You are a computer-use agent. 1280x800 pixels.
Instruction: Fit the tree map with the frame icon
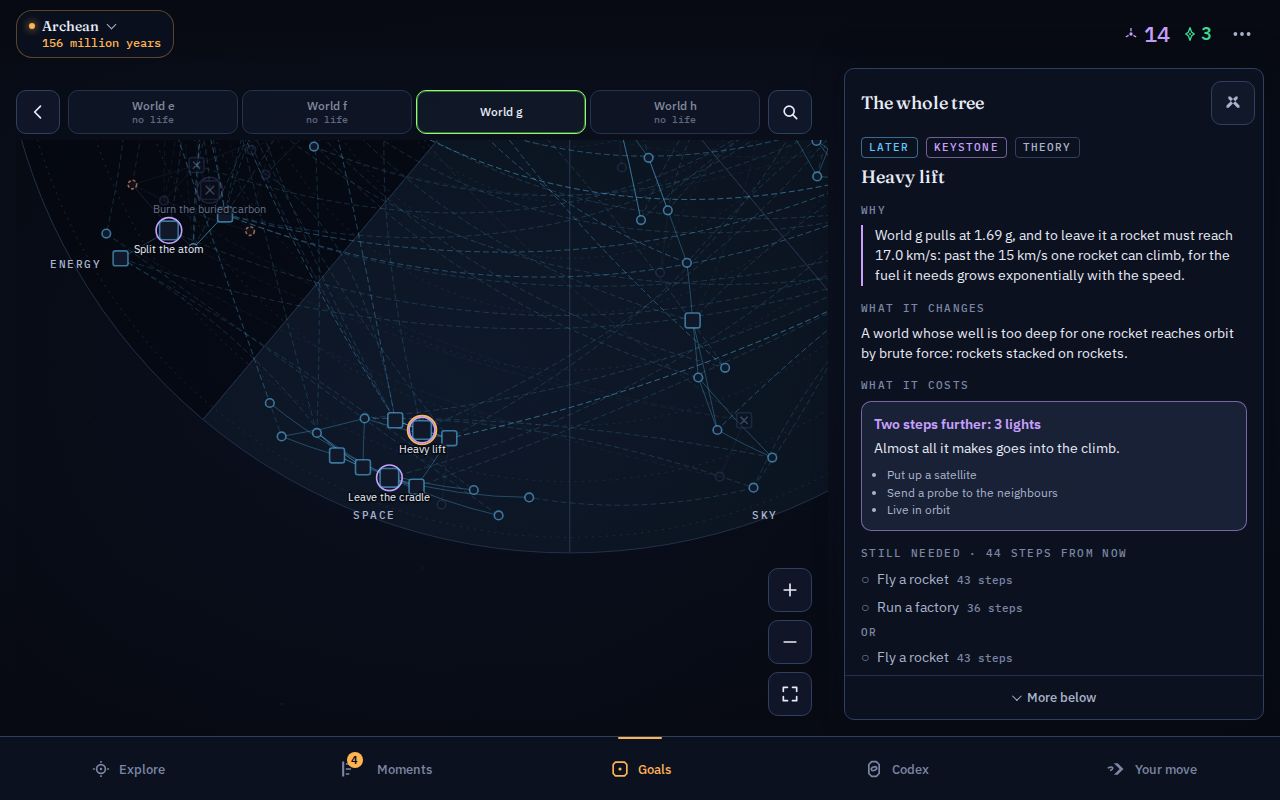pos(790,694)
